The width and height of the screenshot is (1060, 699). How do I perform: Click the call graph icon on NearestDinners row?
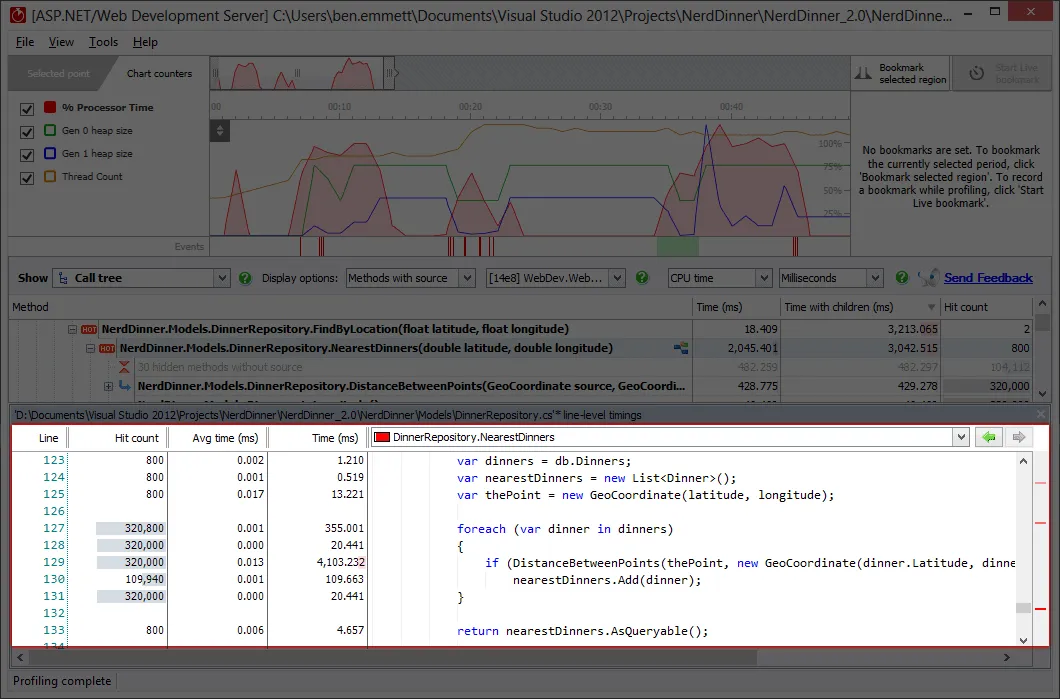681,348
